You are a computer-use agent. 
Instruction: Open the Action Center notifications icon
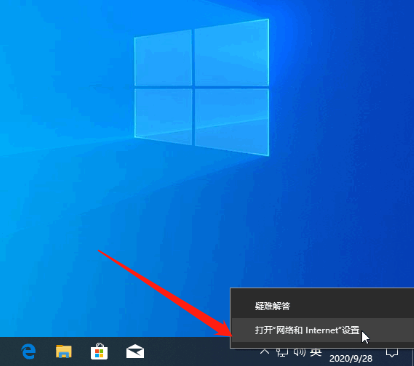tap(392, 352)
